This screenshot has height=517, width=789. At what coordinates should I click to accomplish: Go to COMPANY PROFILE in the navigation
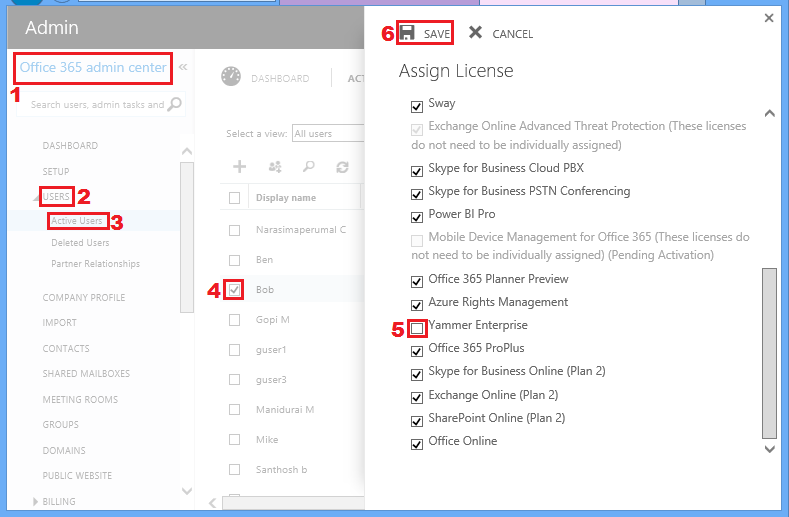click(x=84, y=298)
